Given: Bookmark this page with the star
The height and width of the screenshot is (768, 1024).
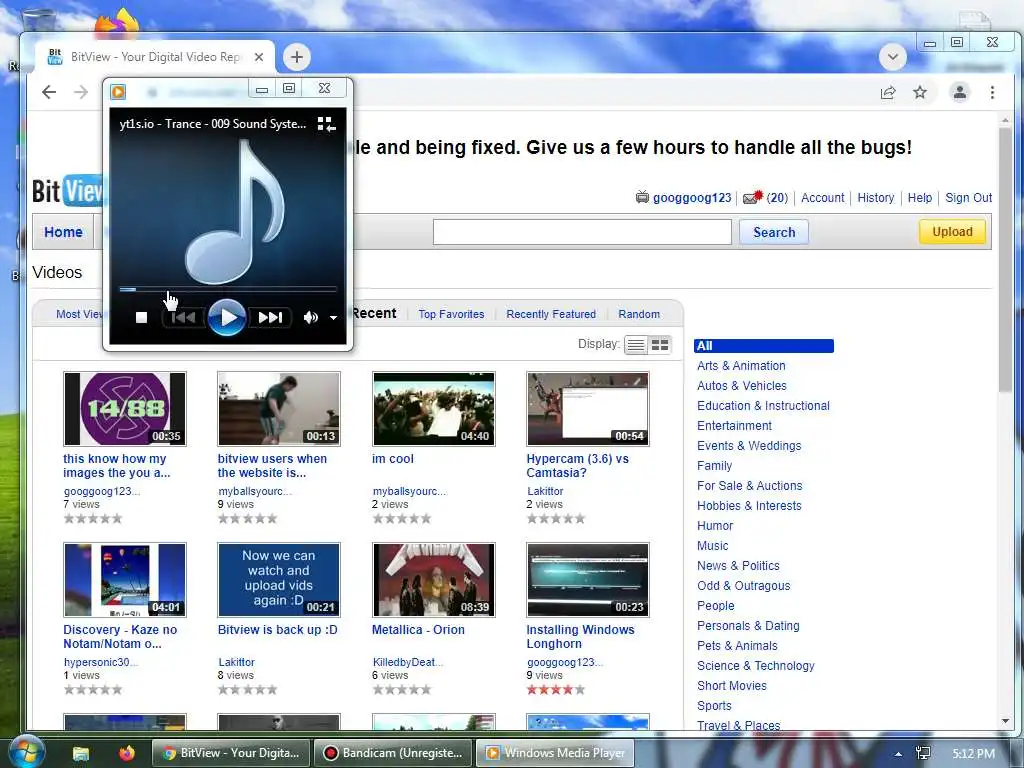Looking at the screenshot, I should [920, 92].
